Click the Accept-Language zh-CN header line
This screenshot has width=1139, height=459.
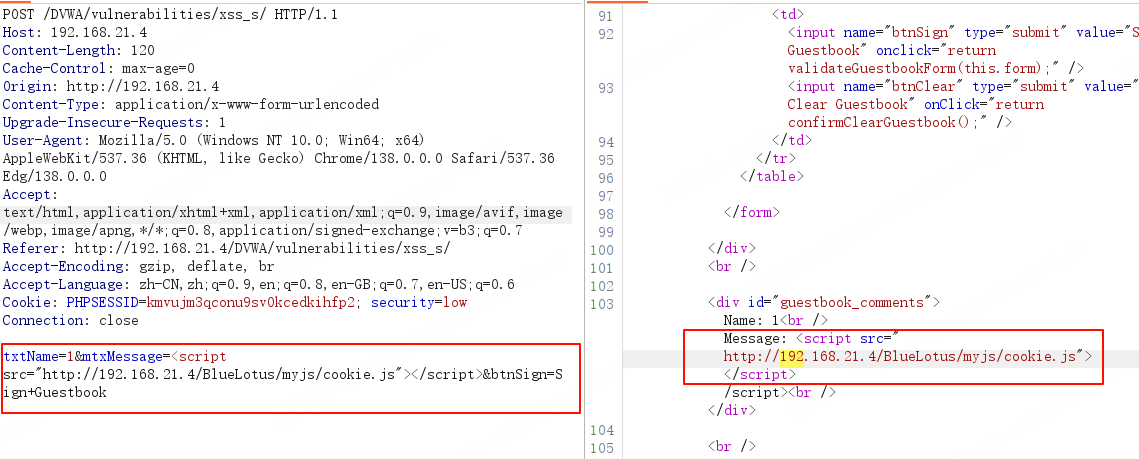point(259,285)
